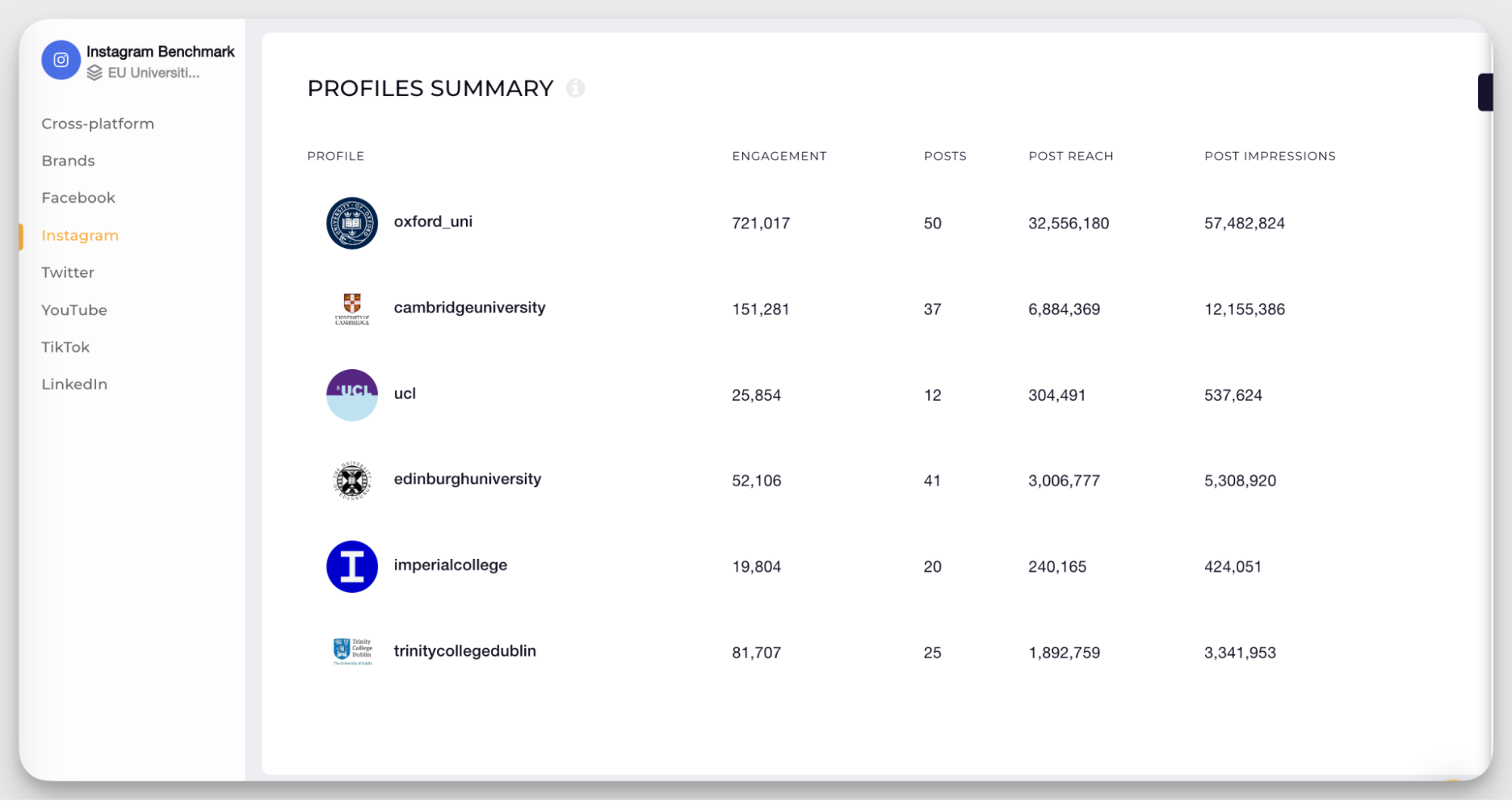
Task: Select trinitycollegedublin impressions 3,341,953
Action: pos(1240,652)
